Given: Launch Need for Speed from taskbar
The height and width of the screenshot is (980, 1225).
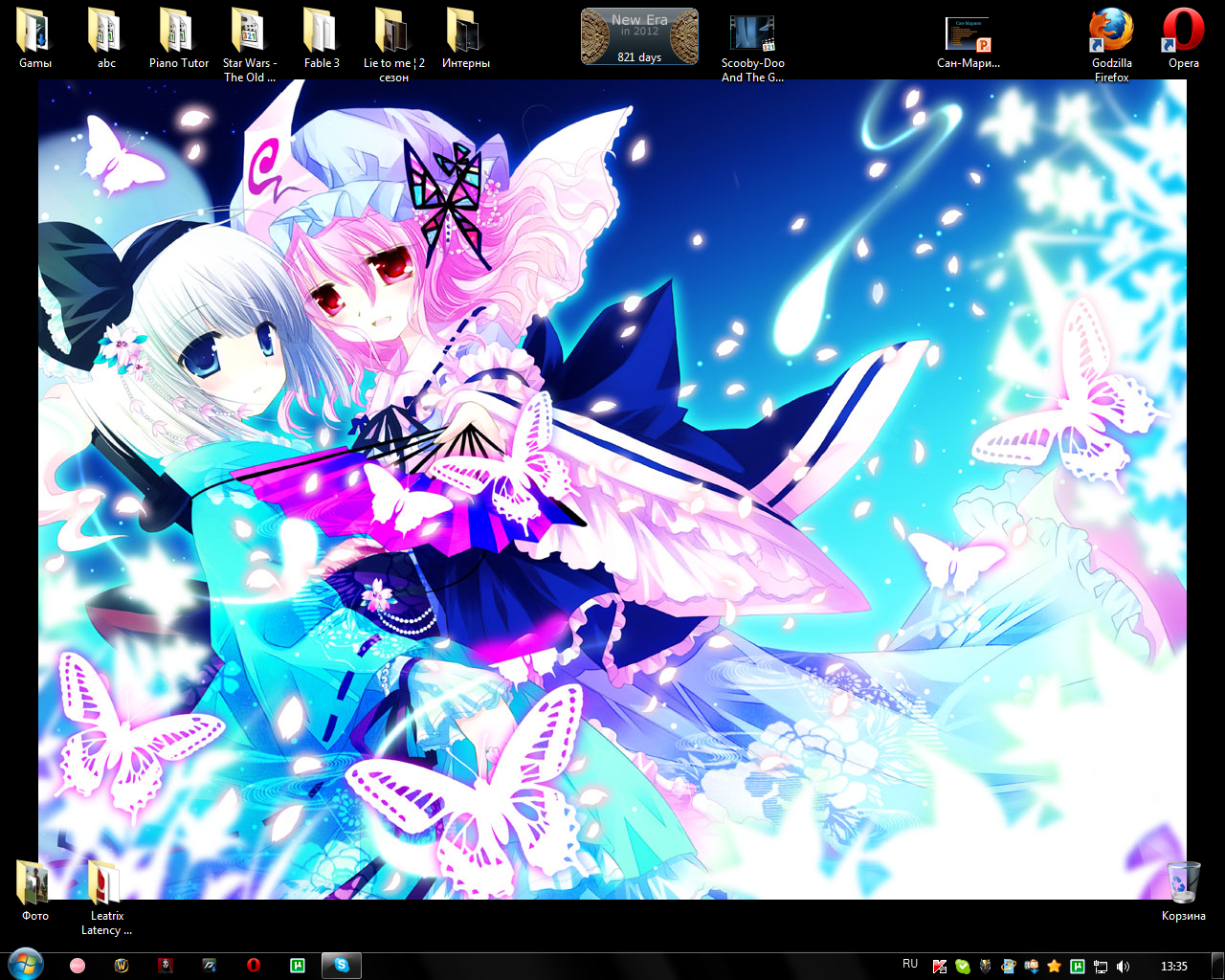Looking at the screenshot, I should pos(210,966).
